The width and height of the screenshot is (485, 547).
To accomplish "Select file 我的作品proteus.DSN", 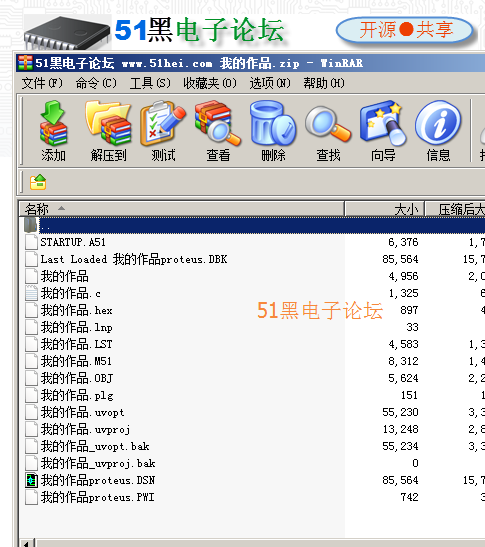I will 98,480.
